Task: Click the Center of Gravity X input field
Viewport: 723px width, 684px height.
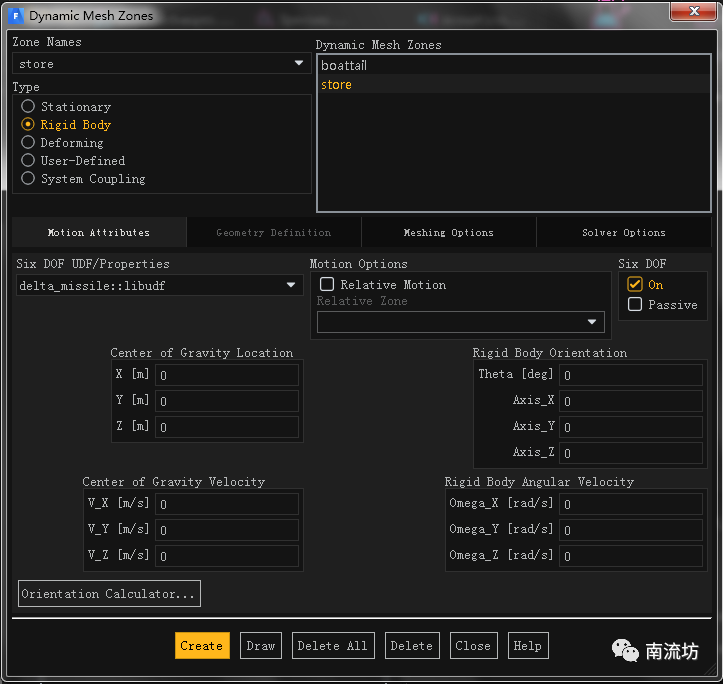Action: (227, 375)
